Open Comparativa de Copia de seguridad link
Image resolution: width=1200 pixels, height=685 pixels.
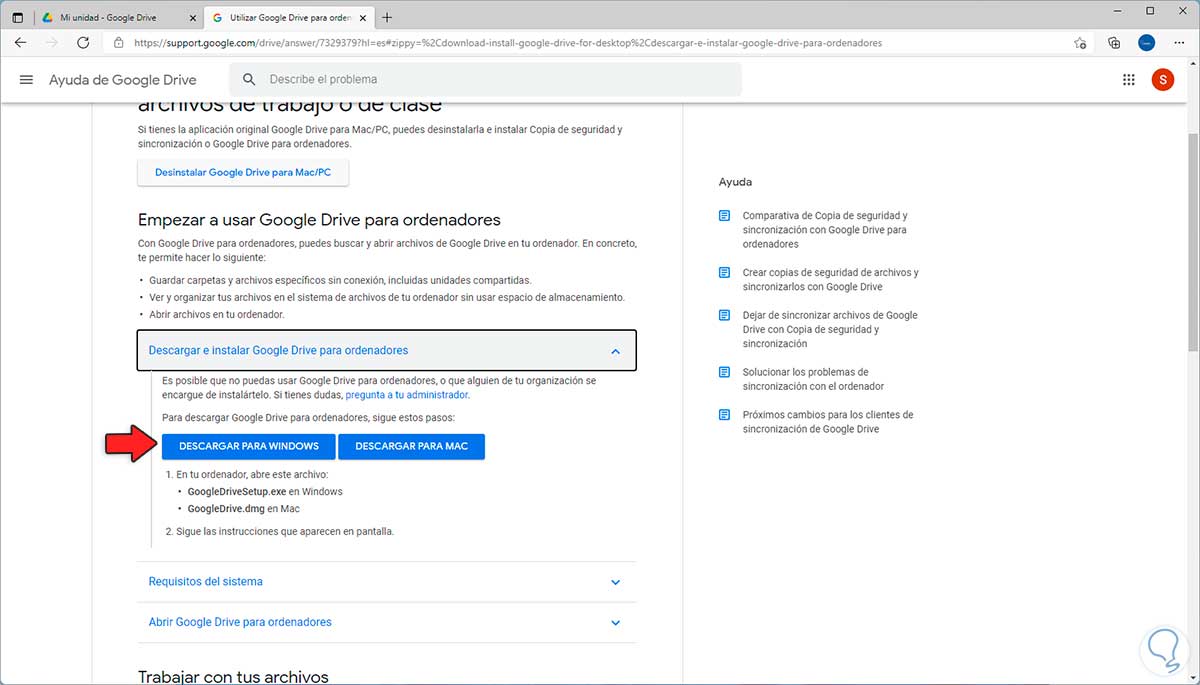click(825, 230)
